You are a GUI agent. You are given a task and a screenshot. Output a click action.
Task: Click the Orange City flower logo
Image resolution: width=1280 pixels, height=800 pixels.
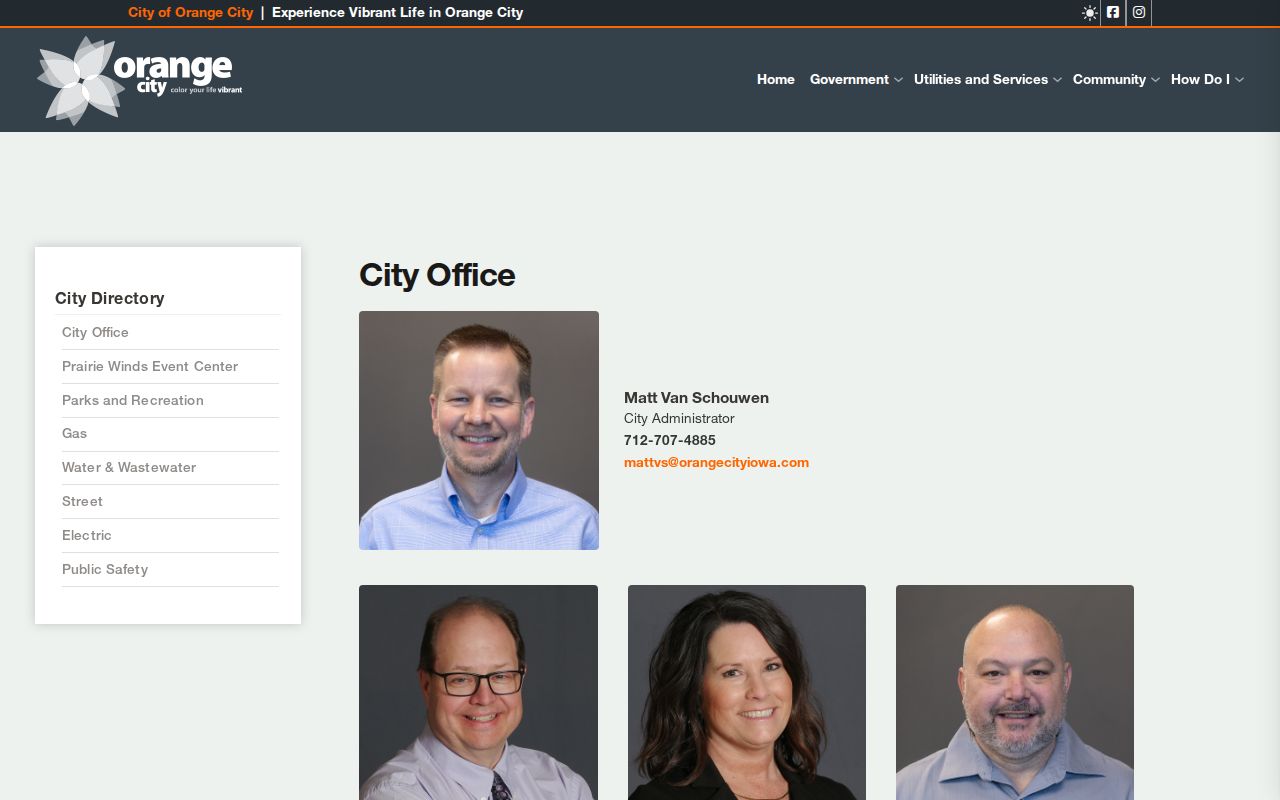[x=139, y=80]
